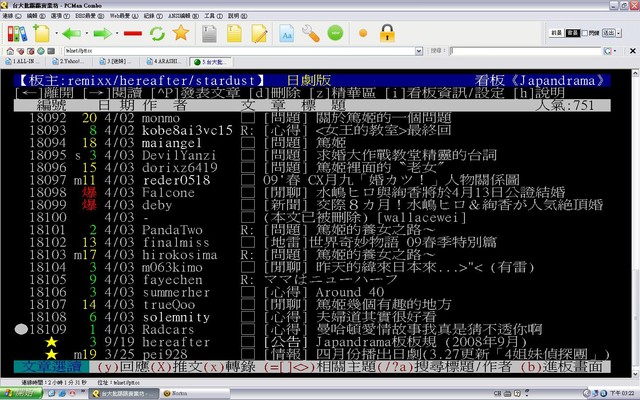Click the terminal scrollbar down arrow
The width and height of the screenshot is (640, 400).
tap(636, 373)
